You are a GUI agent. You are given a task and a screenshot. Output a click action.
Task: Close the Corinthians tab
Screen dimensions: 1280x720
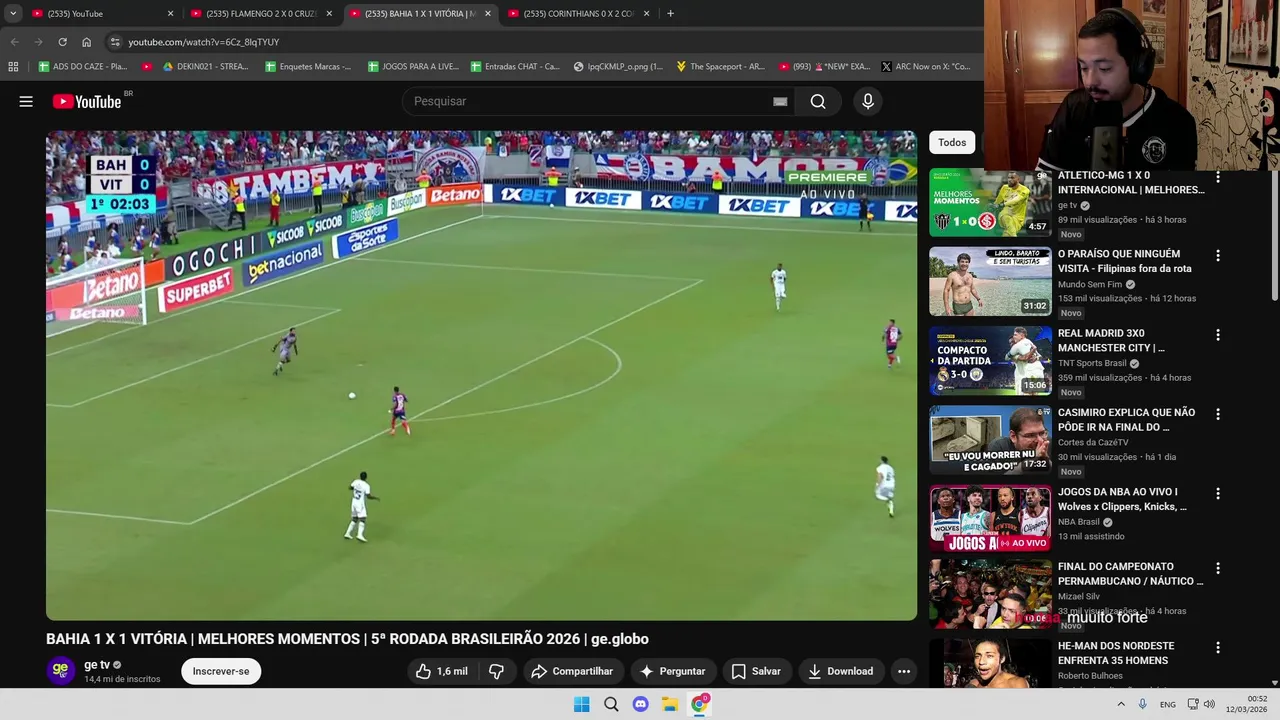(647, 13)
